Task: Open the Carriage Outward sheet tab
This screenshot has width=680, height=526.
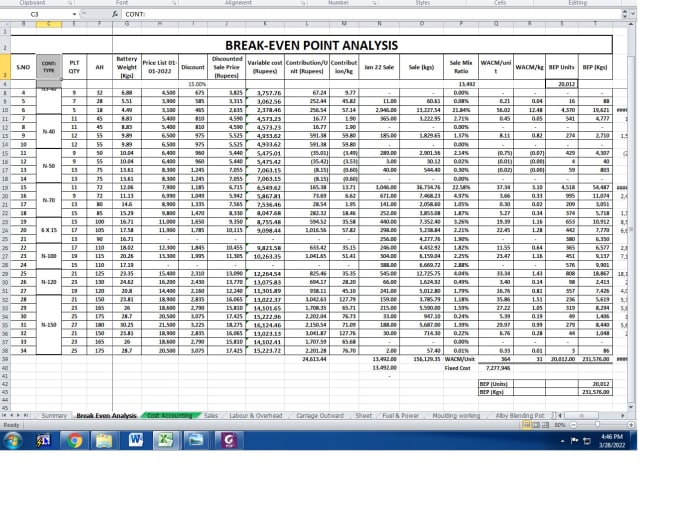Action: pos(320,415)
